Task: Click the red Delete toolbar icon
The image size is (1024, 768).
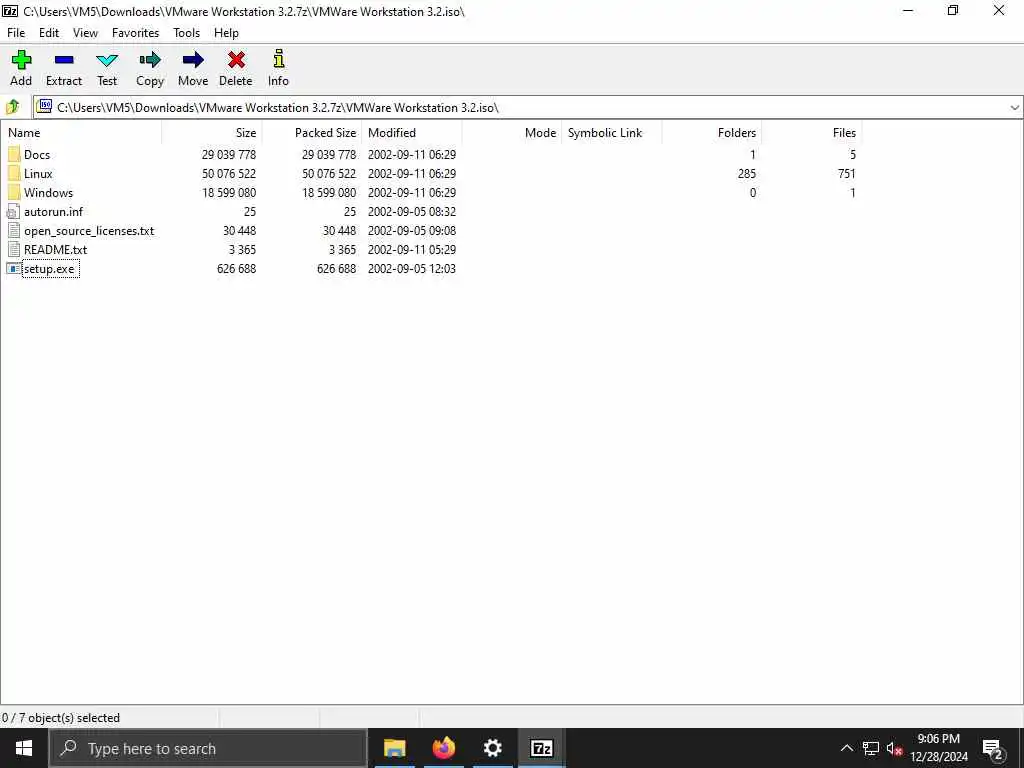Action: (x=236, y=60)
